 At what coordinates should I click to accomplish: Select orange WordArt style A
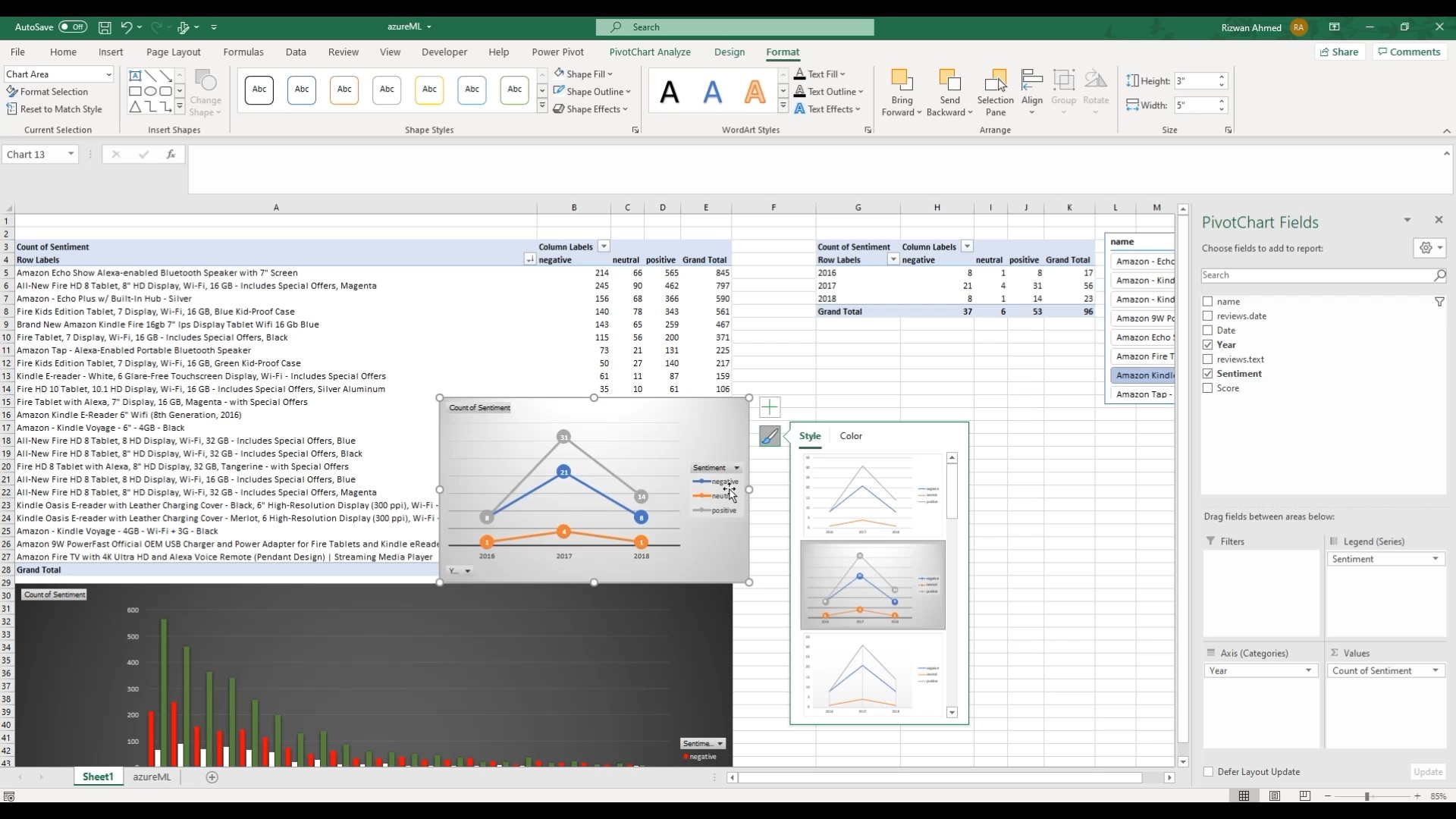[755, 93]
